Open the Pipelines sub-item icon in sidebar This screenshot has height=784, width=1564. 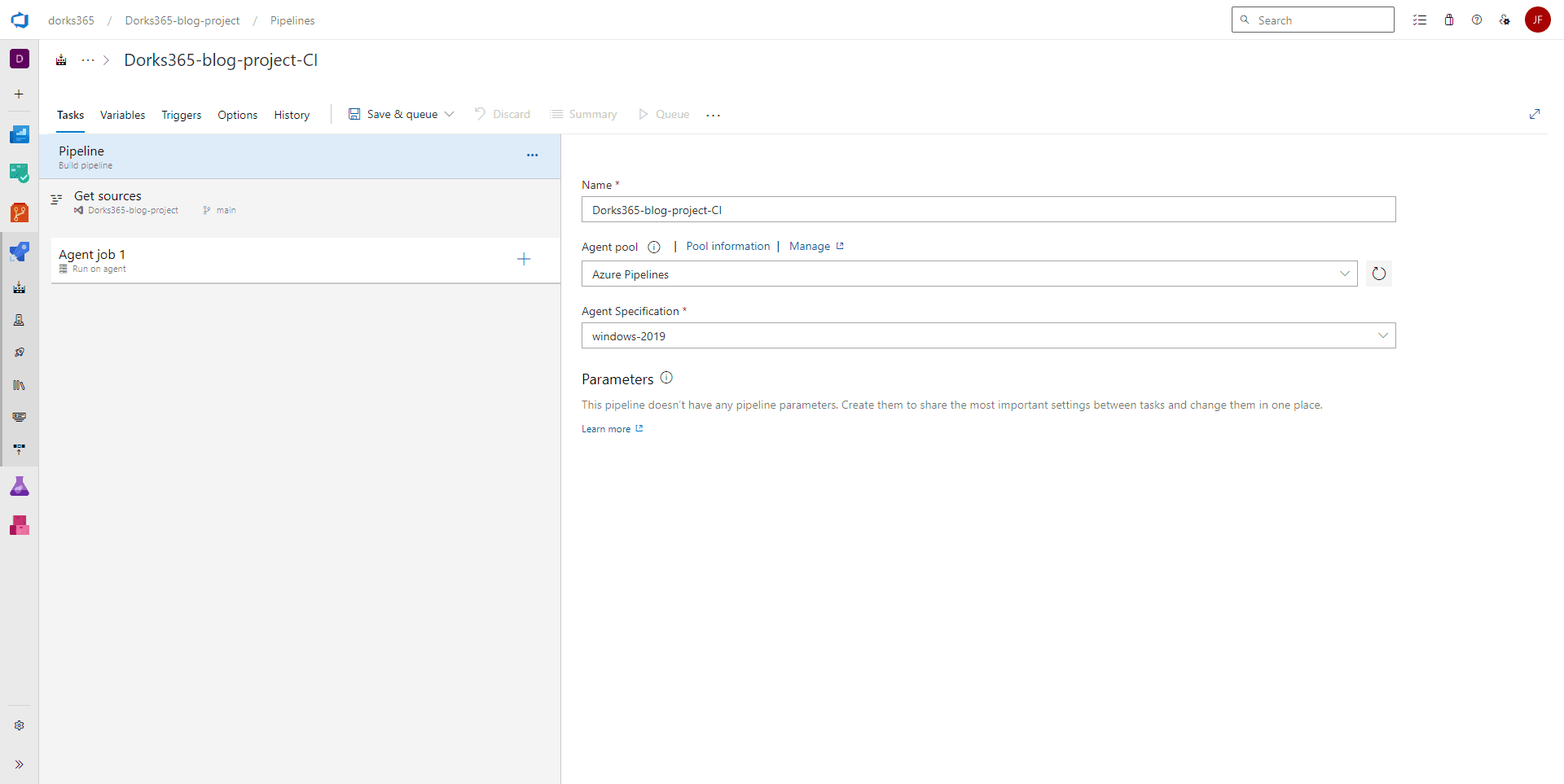point(20,287)
